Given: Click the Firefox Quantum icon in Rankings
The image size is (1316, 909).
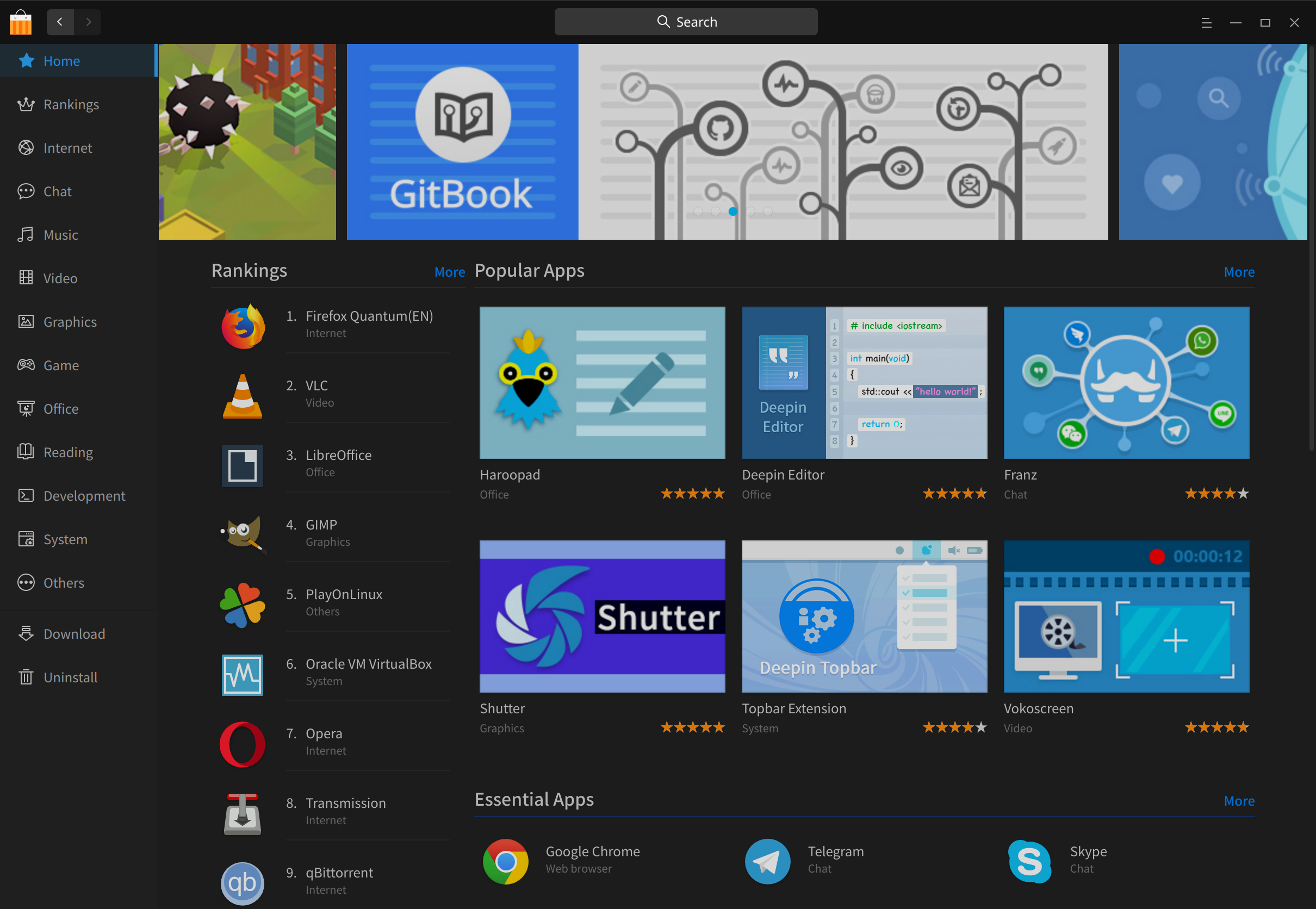Looking at the screenshot, I should (243, 326).
